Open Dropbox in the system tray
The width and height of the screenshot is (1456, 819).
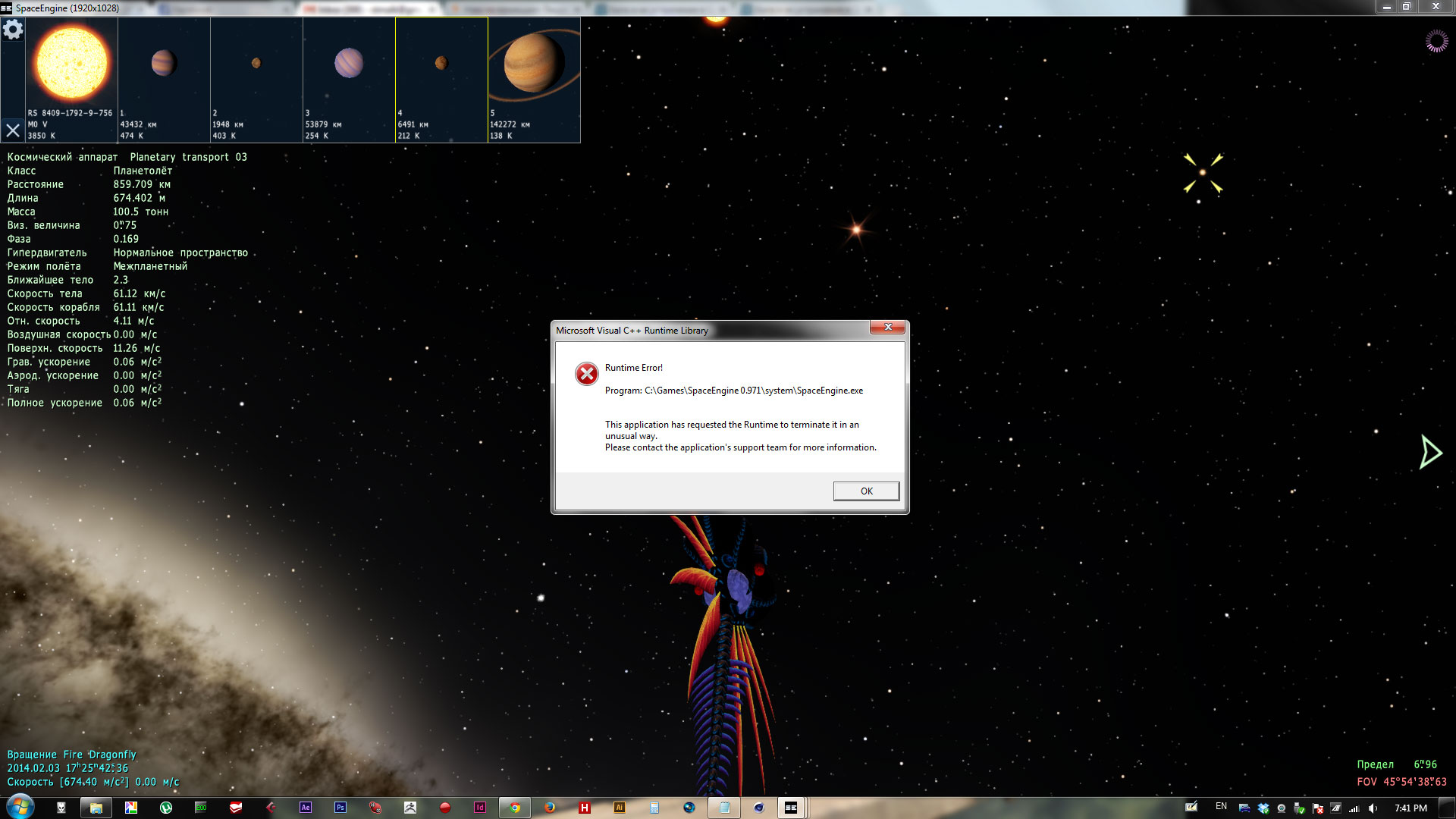click(x=1263, y=808)
